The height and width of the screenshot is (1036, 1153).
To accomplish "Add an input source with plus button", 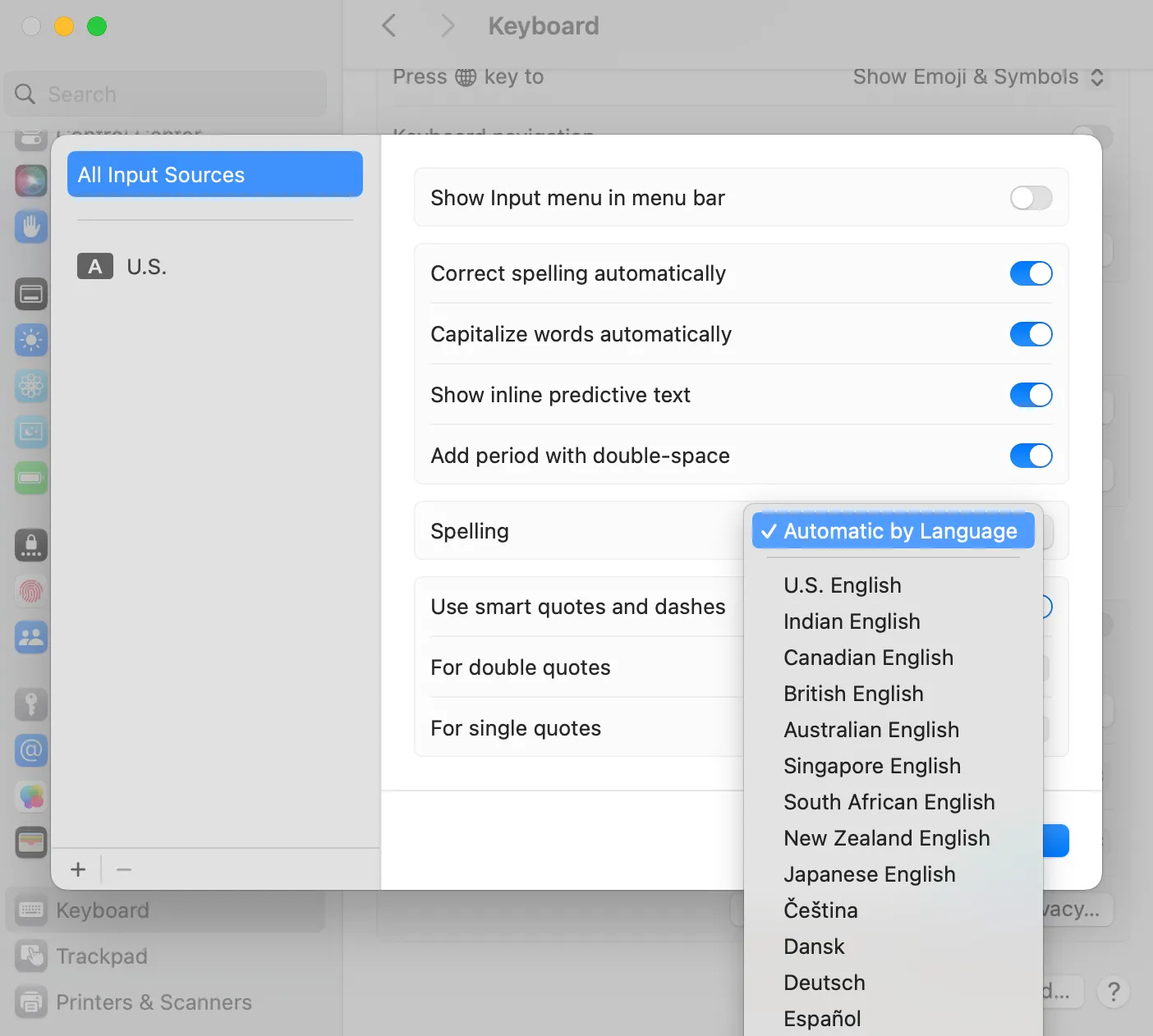I will [78, 869].
